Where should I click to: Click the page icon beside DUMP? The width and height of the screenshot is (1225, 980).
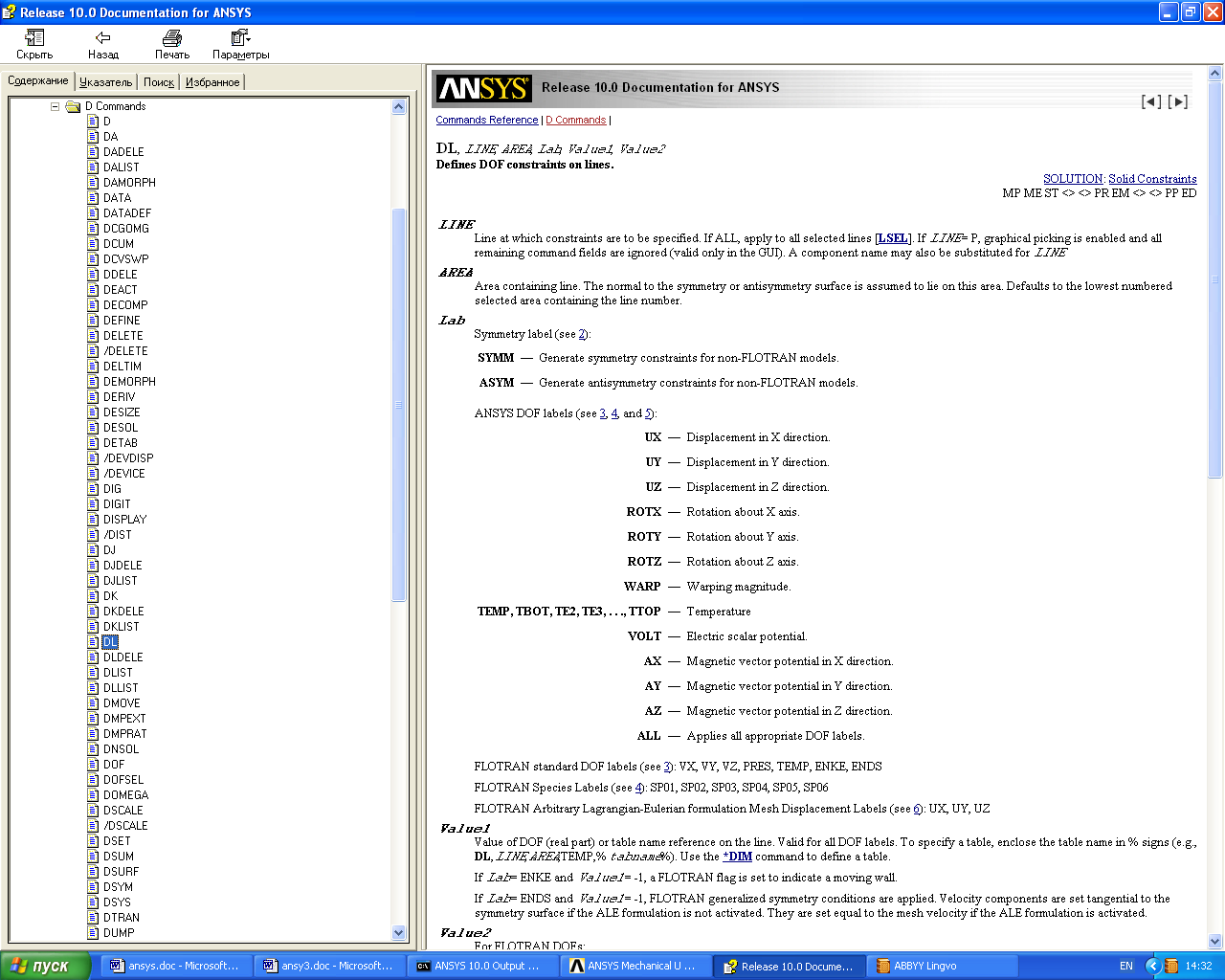93,933
